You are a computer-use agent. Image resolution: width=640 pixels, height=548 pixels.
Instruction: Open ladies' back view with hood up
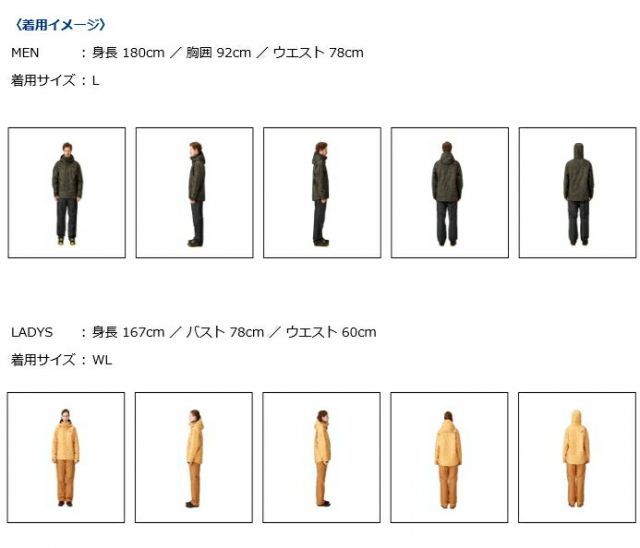[x=577, y=457]
